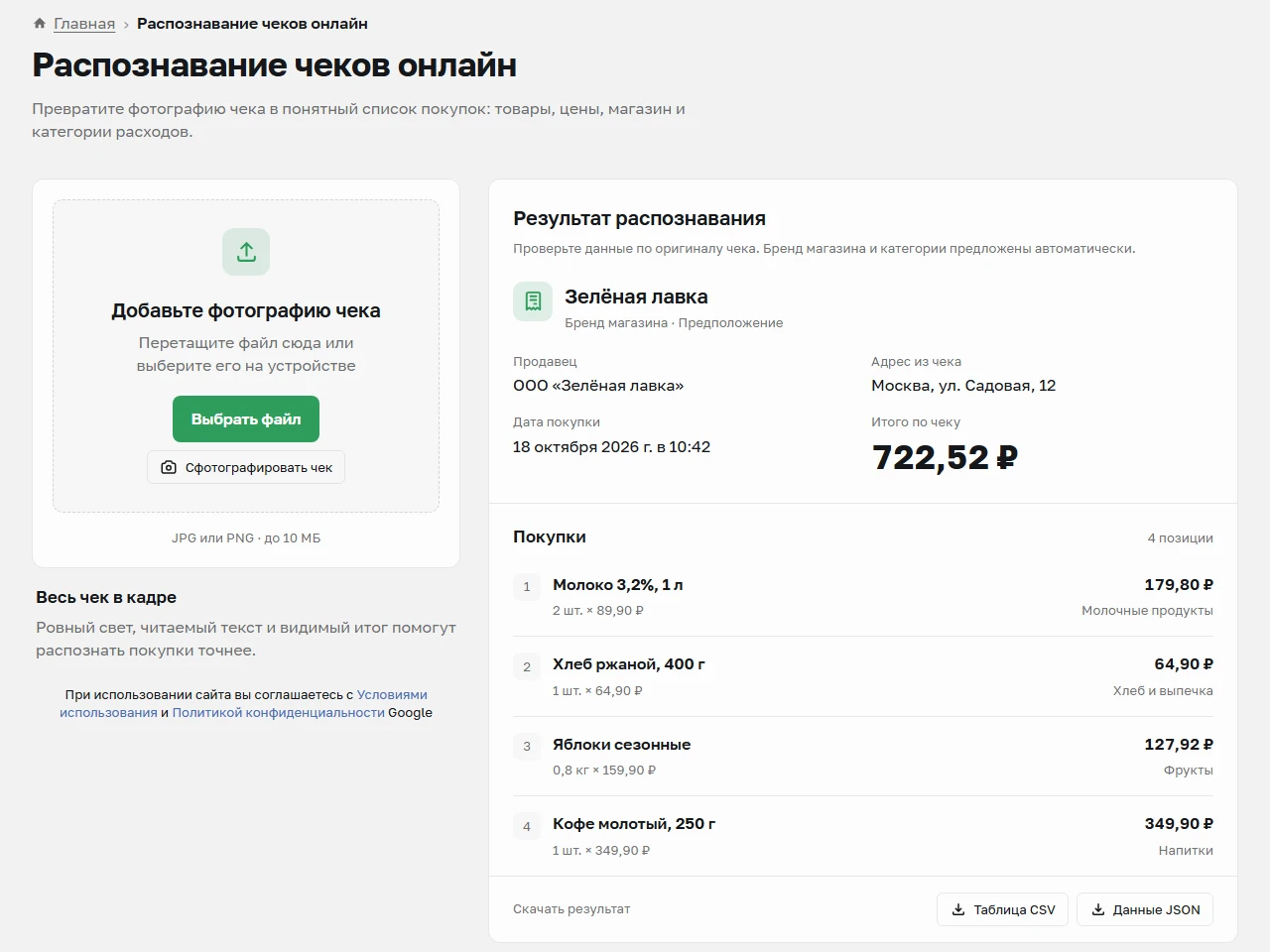Click the price 179,80 ₽
This screenshot has height=952, width=1270.
(1179, 585)
